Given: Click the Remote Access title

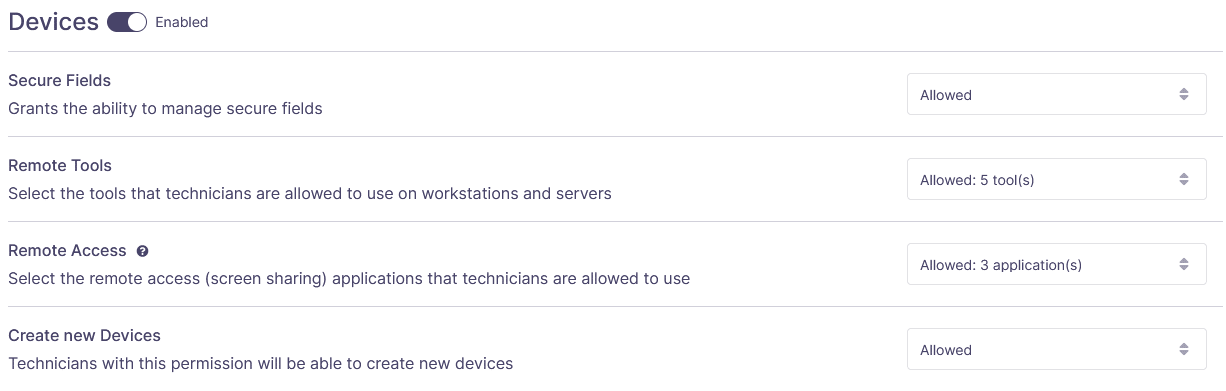Looking at the screenshot, I should point(67,250).
